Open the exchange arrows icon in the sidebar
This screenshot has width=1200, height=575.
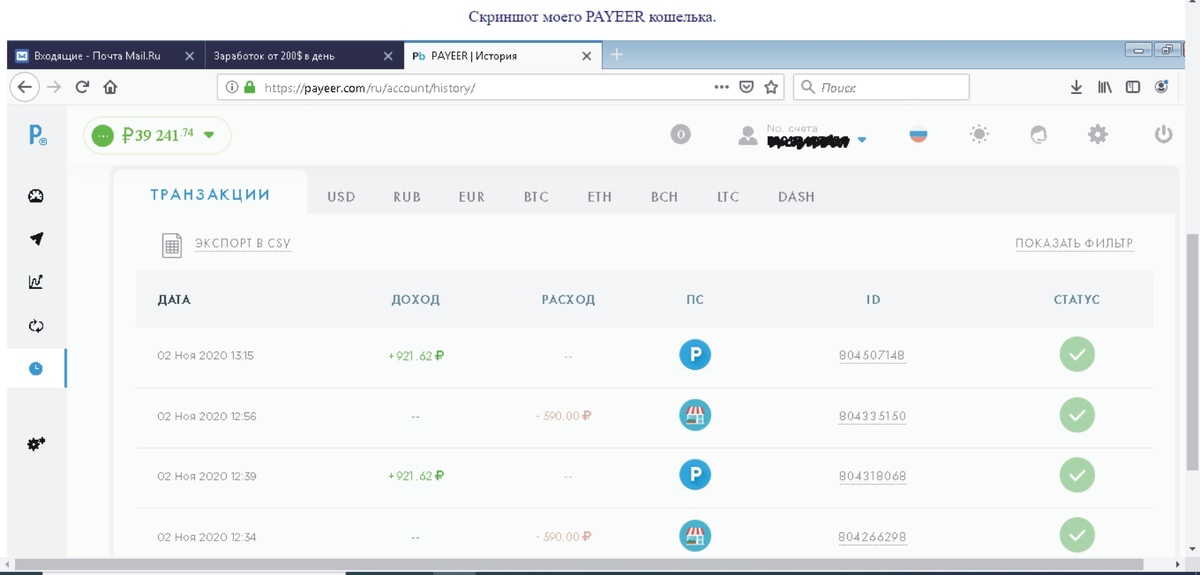click(36, 326)
